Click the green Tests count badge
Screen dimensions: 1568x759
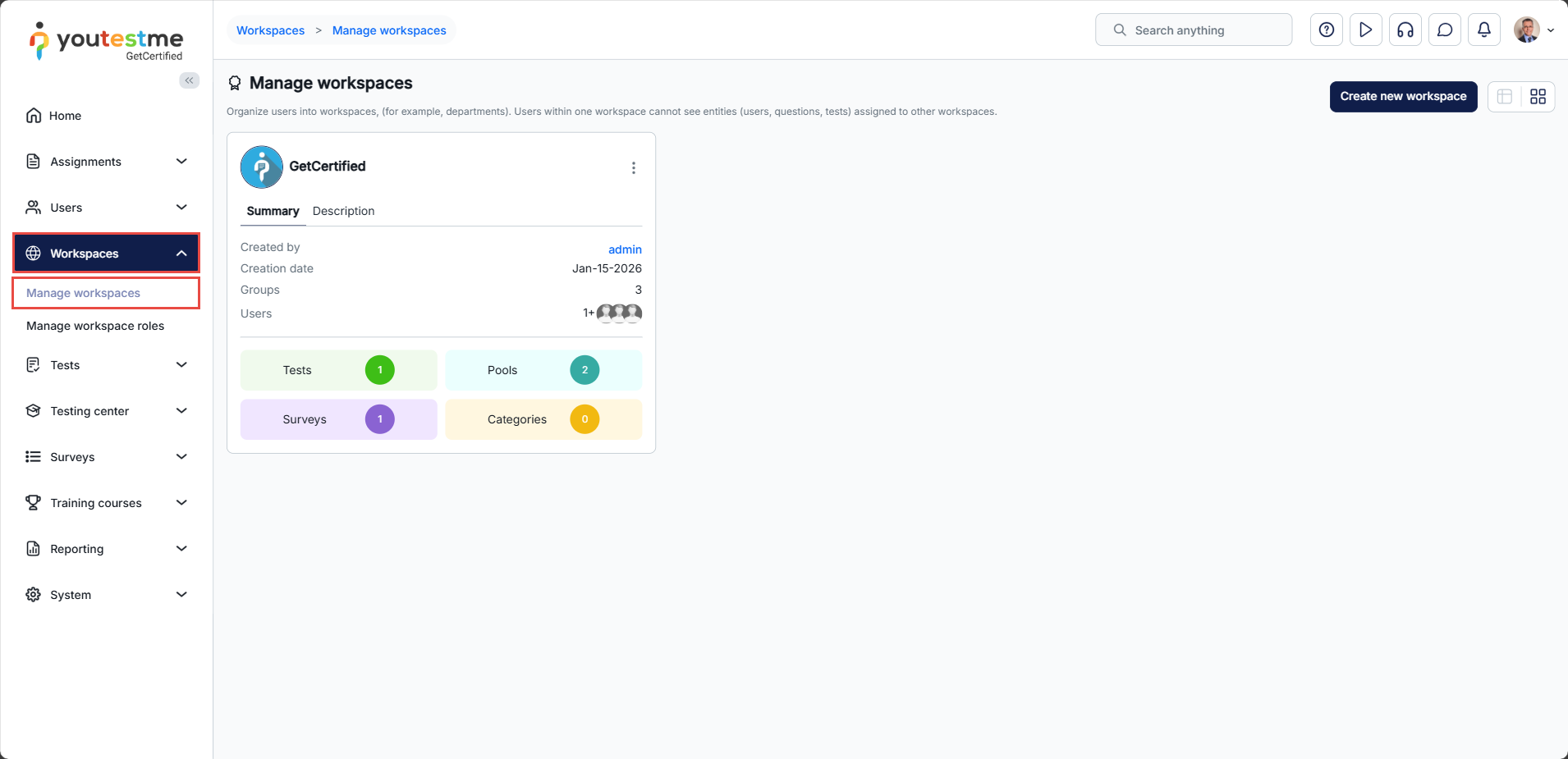379,370
